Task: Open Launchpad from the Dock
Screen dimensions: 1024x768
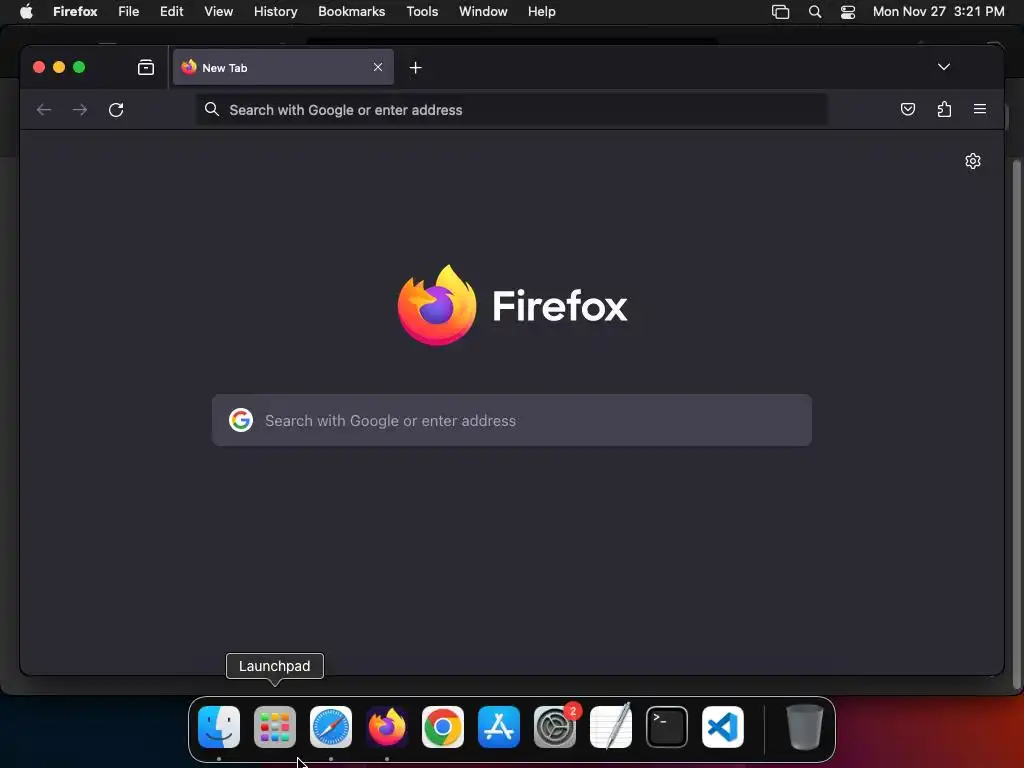Action: click(x=274, y=726)
